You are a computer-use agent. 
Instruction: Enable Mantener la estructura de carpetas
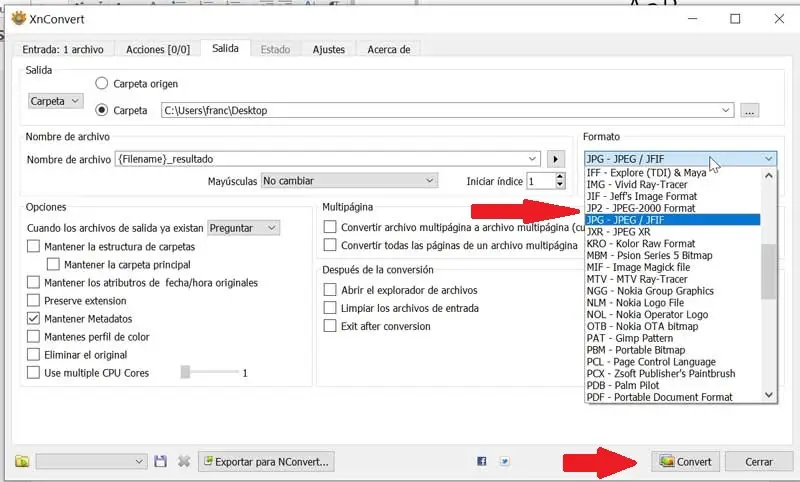click(x=33, y=246)
